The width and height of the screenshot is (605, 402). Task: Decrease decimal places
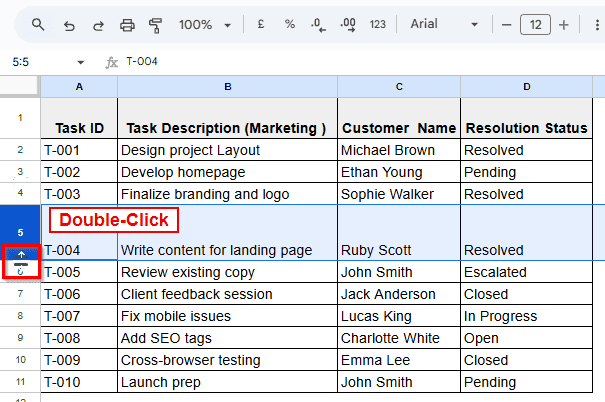pyautogui.click(x=317, y=24)
